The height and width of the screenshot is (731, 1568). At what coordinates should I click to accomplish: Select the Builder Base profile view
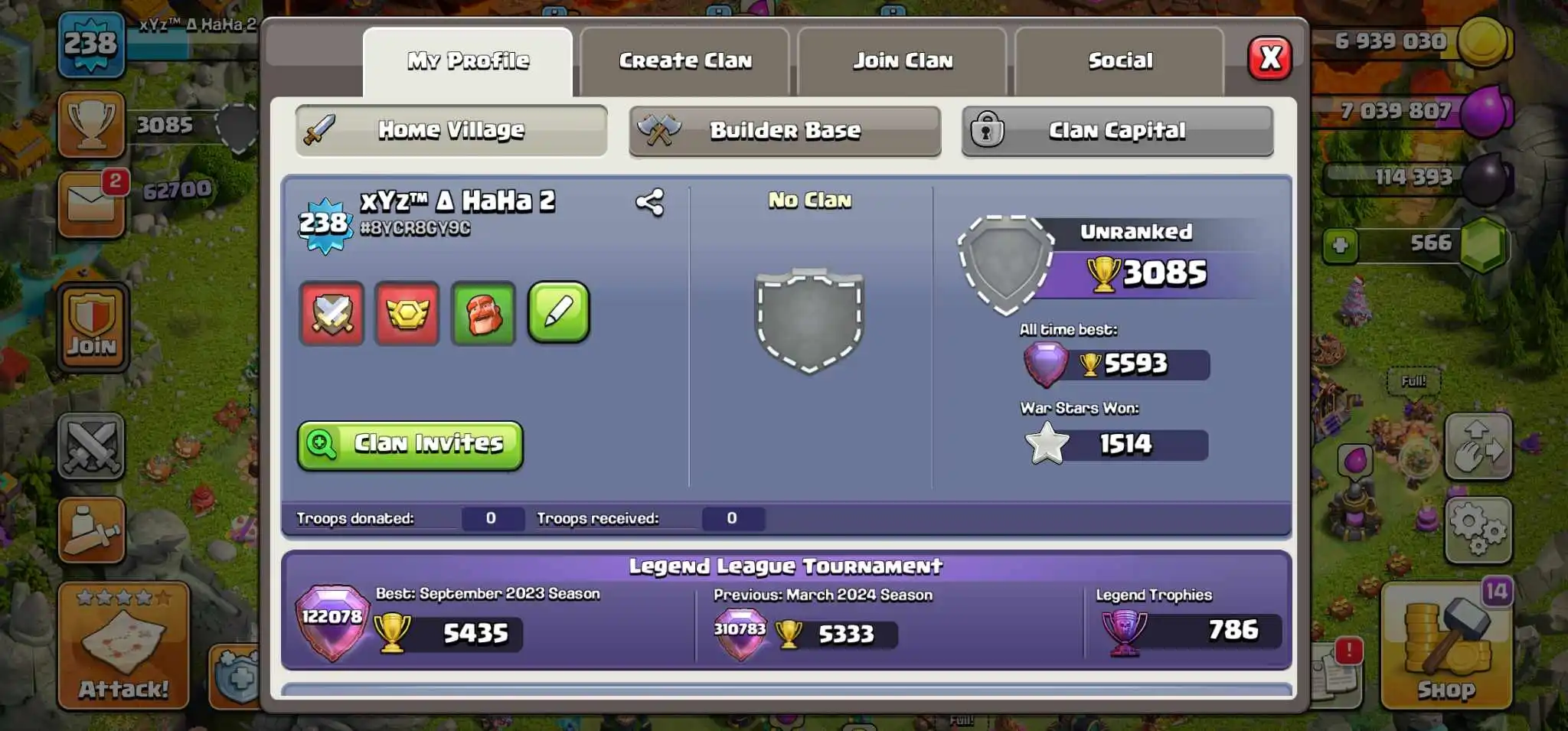pyautogui.click(x=785, y=131)
